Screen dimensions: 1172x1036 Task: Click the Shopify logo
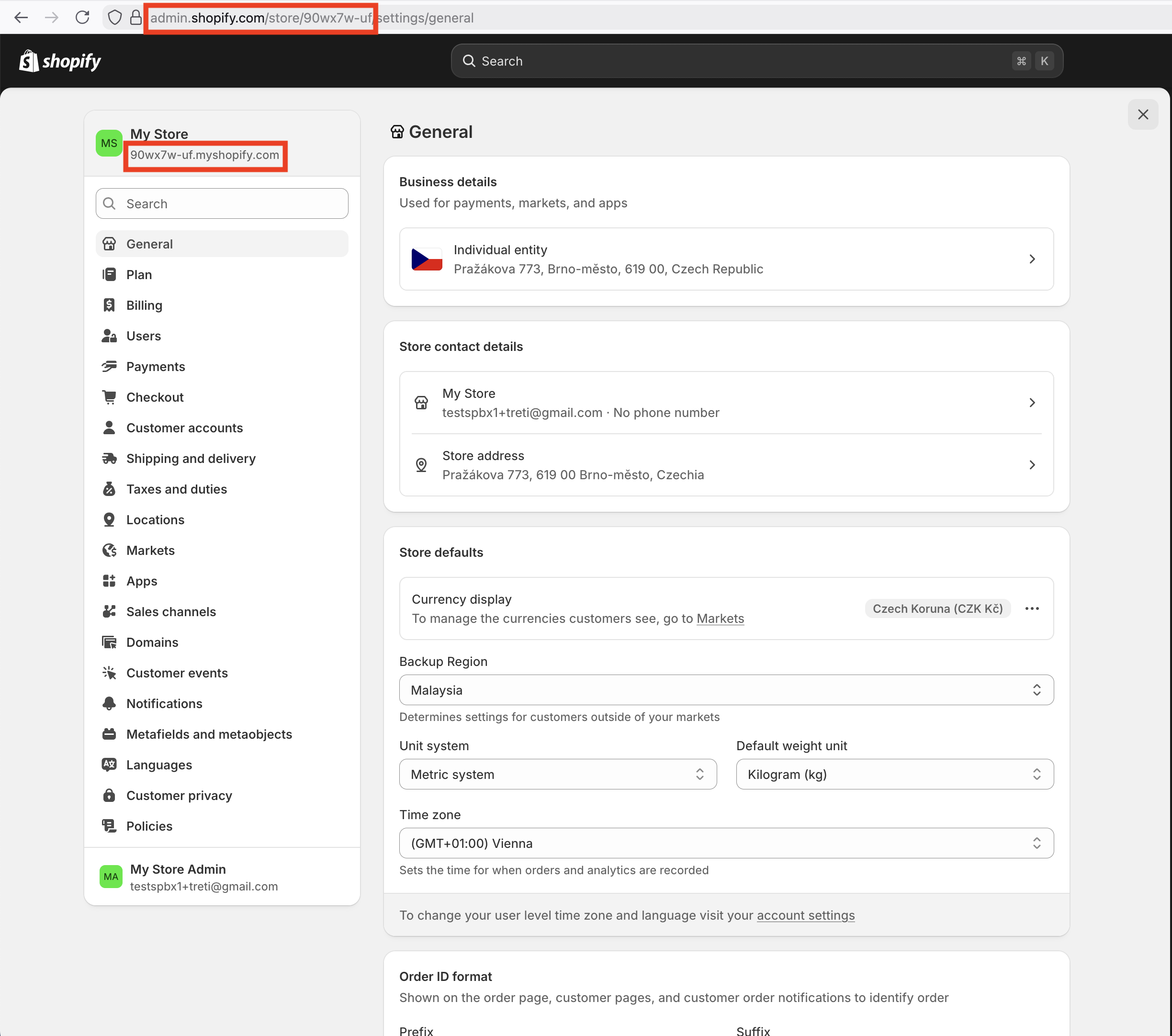pyautogui.click(x=60, y=61)
